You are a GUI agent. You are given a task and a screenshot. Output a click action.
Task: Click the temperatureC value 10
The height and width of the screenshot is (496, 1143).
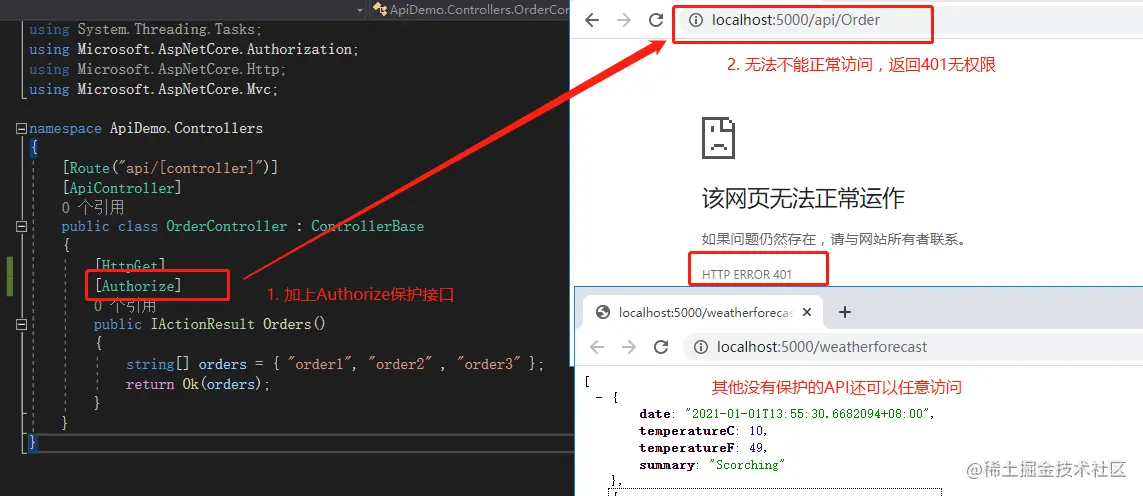[x=757, y=431]
